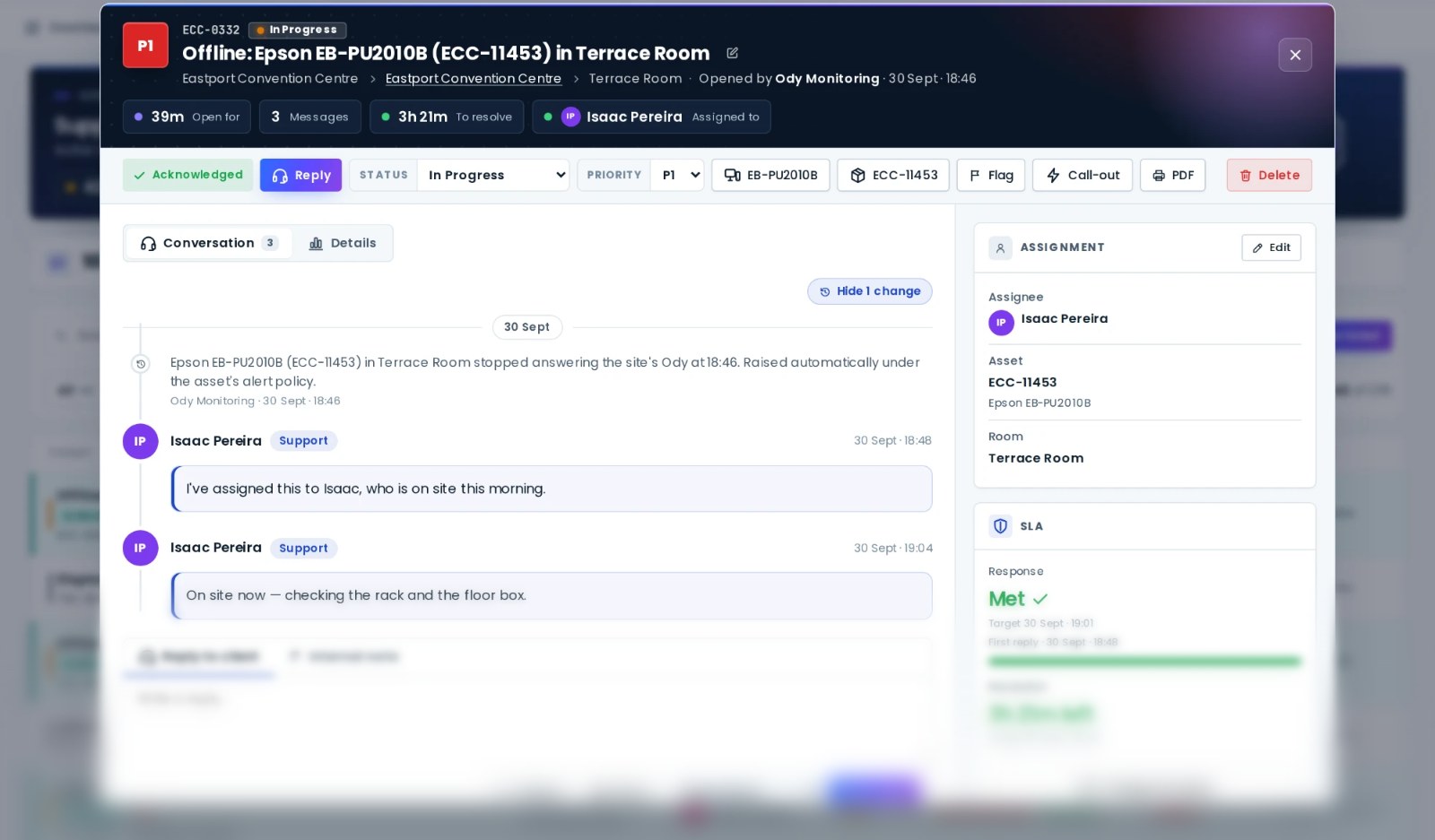Image resolution: width=1435 pixels, height=840 pixels.
Task: Click Isaac Pereira Assigned to chip
Action: point(651,117)
